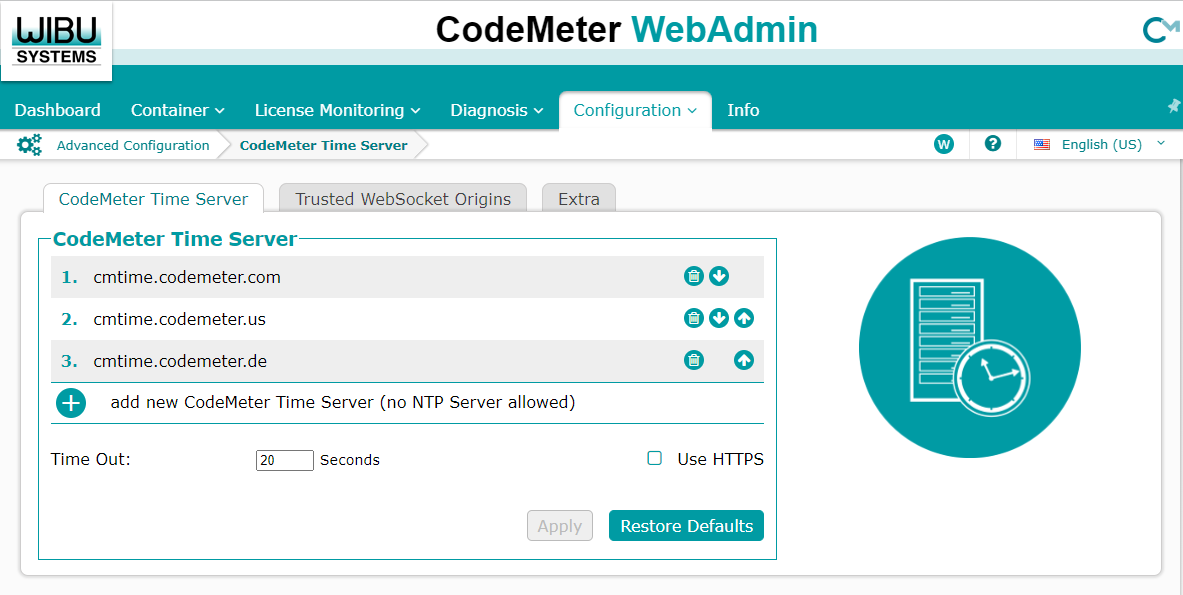
Task: Open the License Monitoring dropdown
Action: point(337,110)
